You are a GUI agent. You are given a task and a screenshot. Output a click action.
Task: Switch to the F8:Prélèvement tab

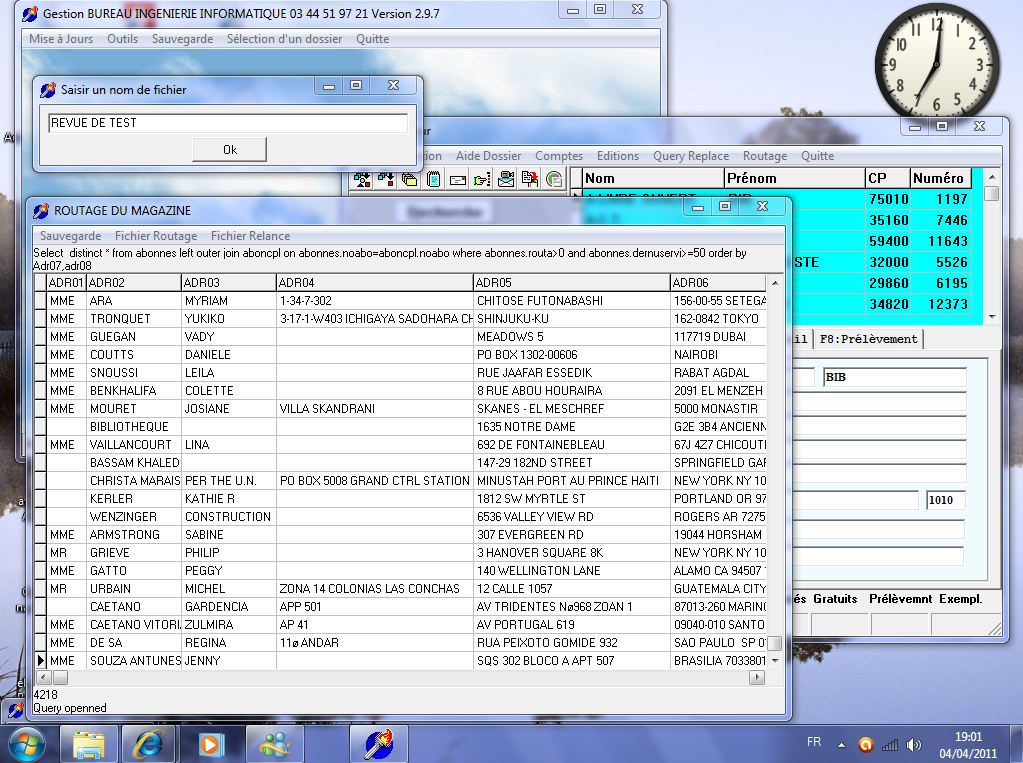coord(868,339)
